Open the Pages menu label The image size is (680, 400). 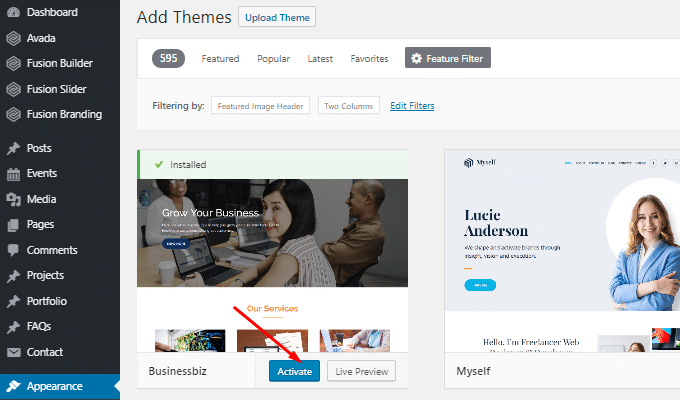click(41, 225)
